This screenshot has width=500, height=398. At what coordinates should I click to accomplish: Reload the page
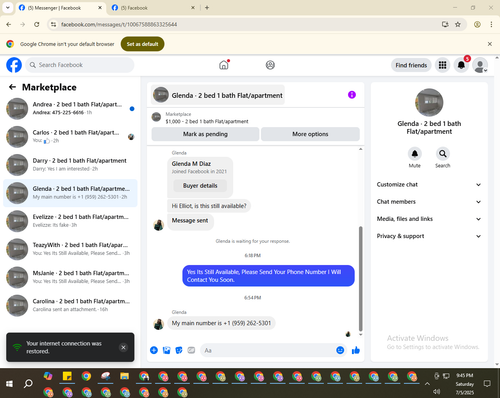coord(37,24)
